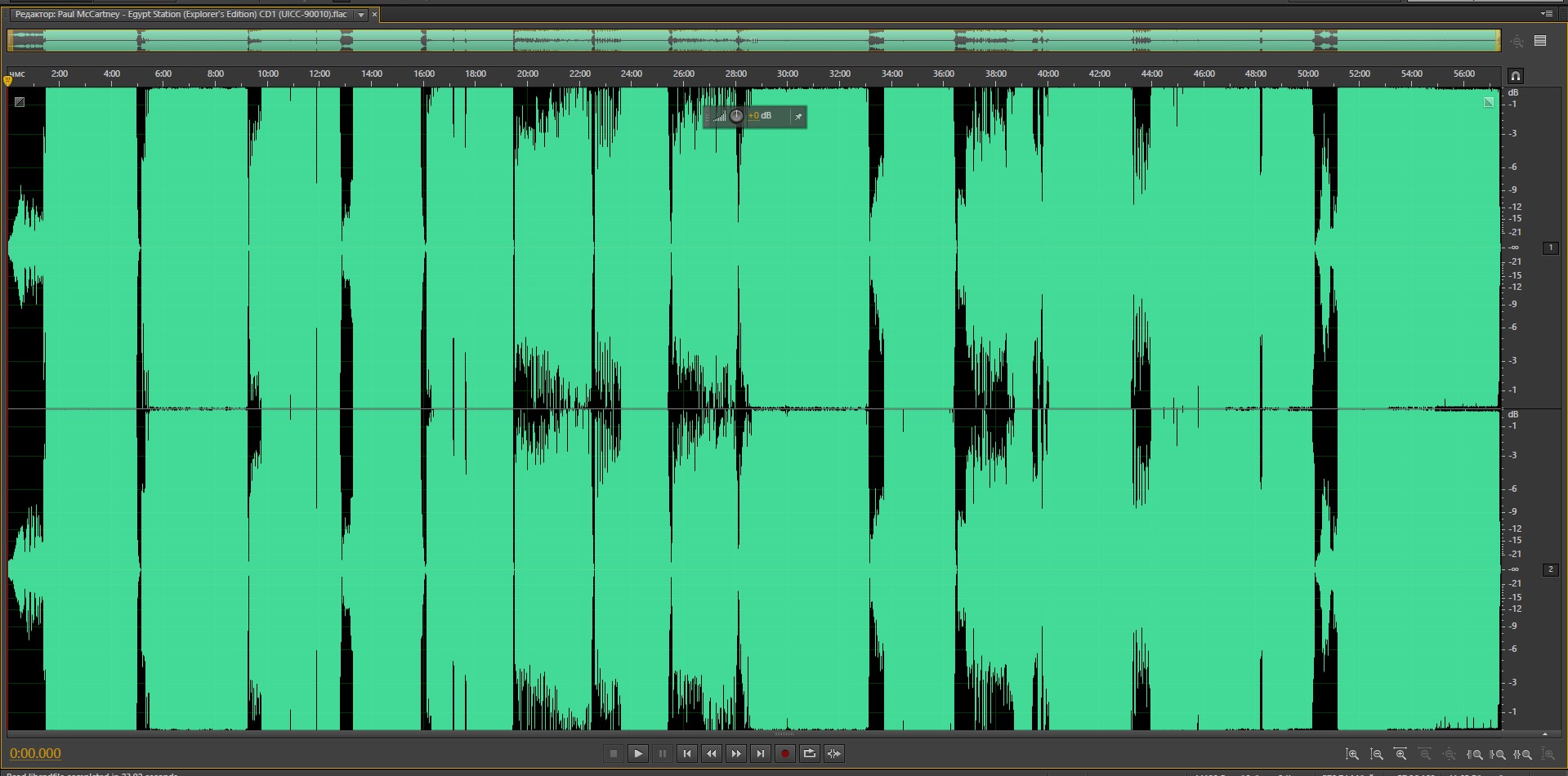Click the Loop Playback icon

(809, 753)
